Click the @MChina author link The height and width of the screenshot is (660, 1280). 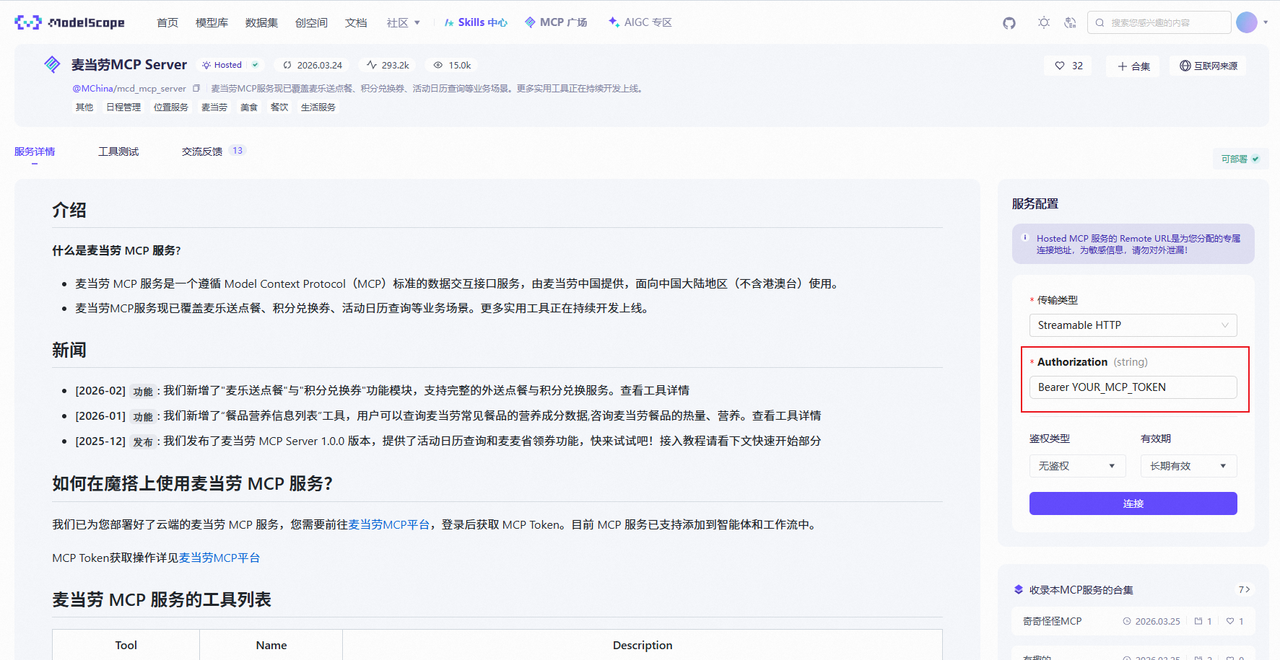[93, 89]
